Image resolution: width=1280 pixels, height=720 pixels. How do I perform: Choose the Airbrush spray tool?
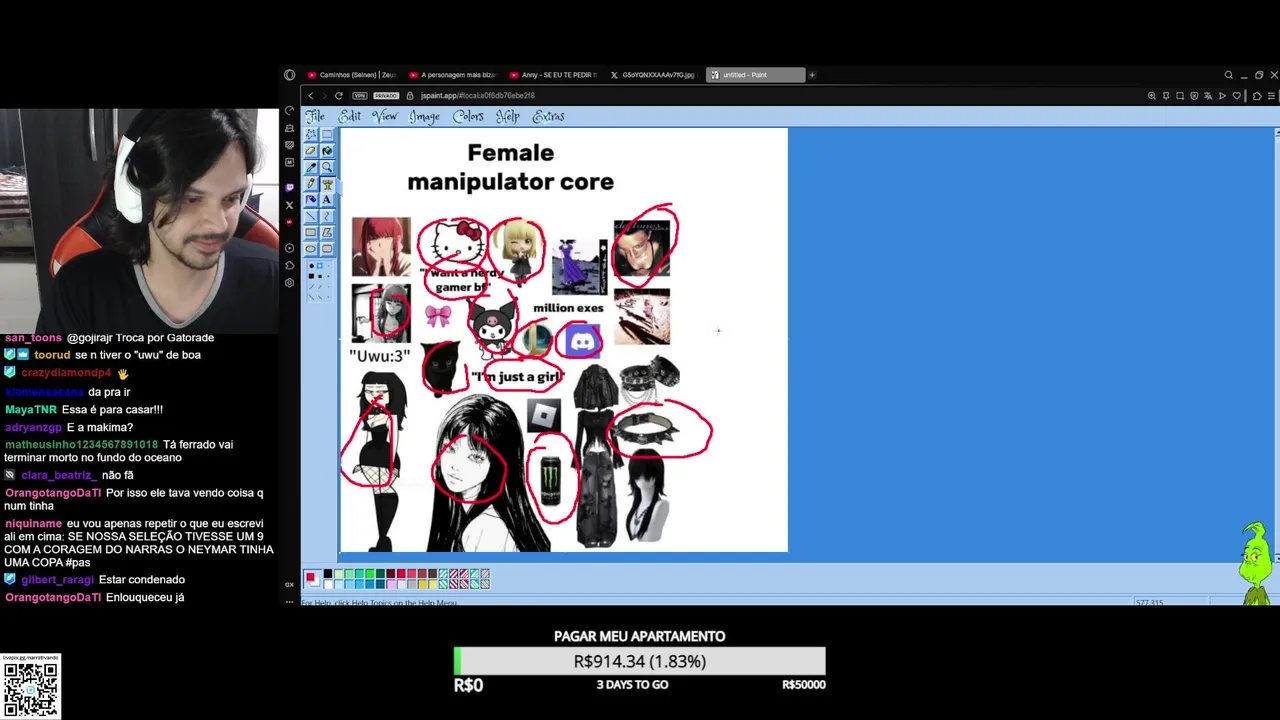point(310,200)
